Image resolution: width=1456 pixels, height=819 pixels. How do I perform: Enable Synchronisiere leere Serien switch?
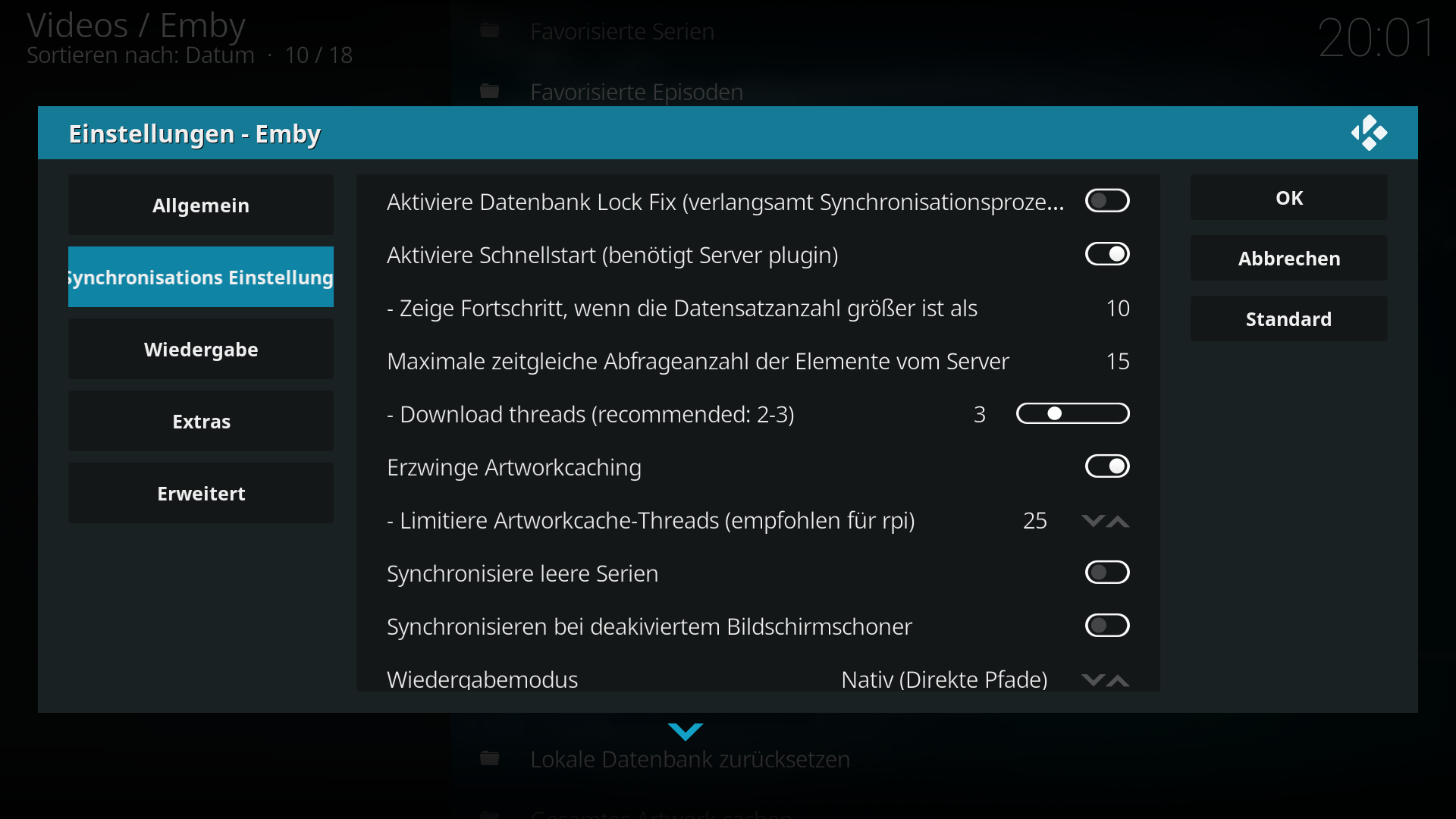[x=1107, y=573]
